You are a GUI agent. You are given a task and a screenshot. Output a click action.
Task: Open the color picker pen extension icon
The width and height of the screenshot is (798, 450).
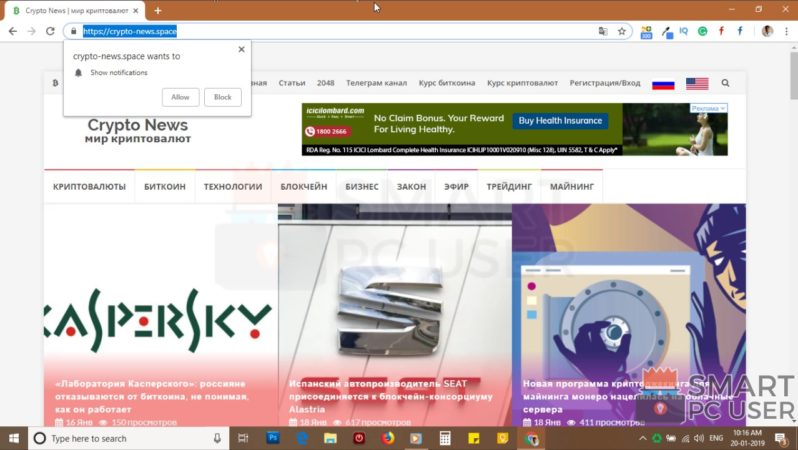coord(667,32)
